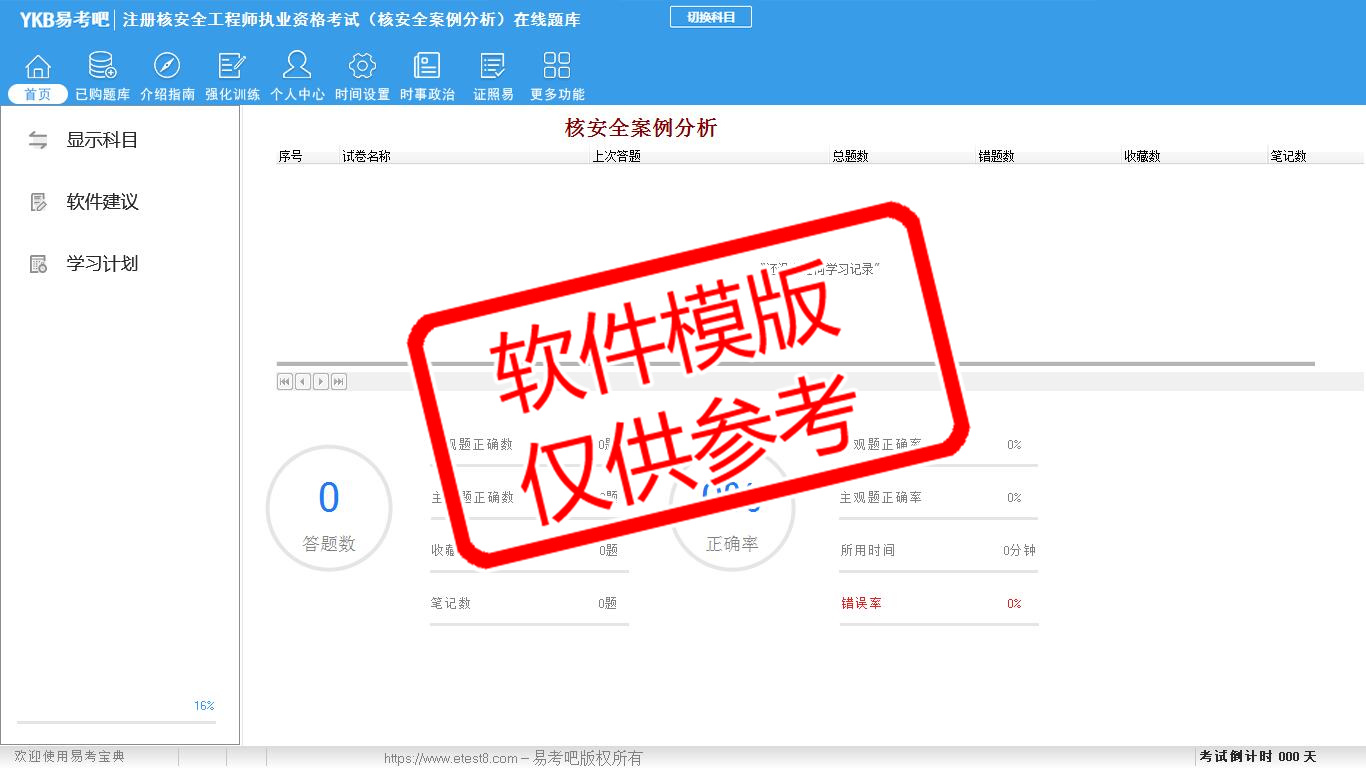This screenshot has height=768, width=1366.
Task: Go to next page of records
Action: 321,381
